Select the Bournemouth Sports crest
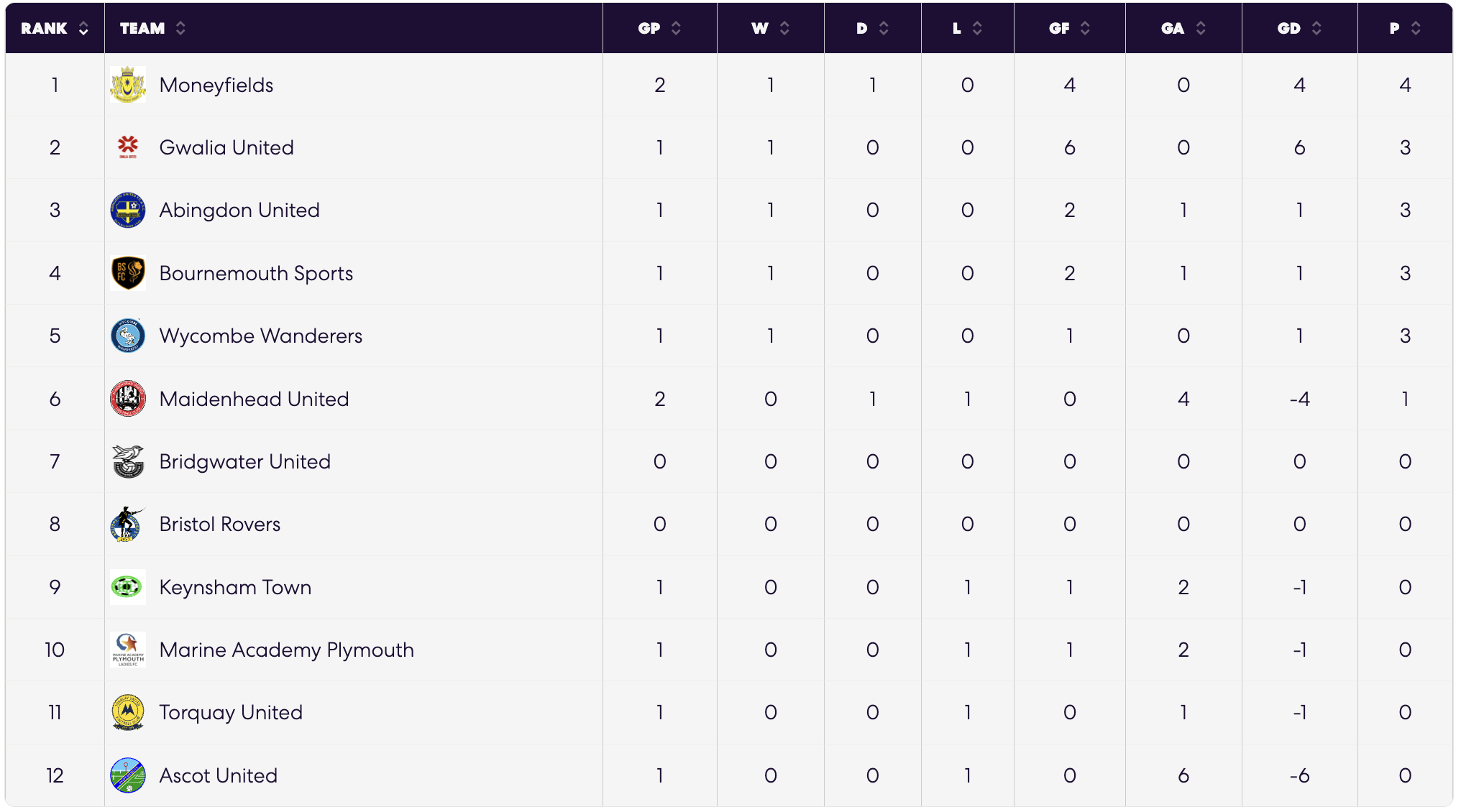 (128, 273)
